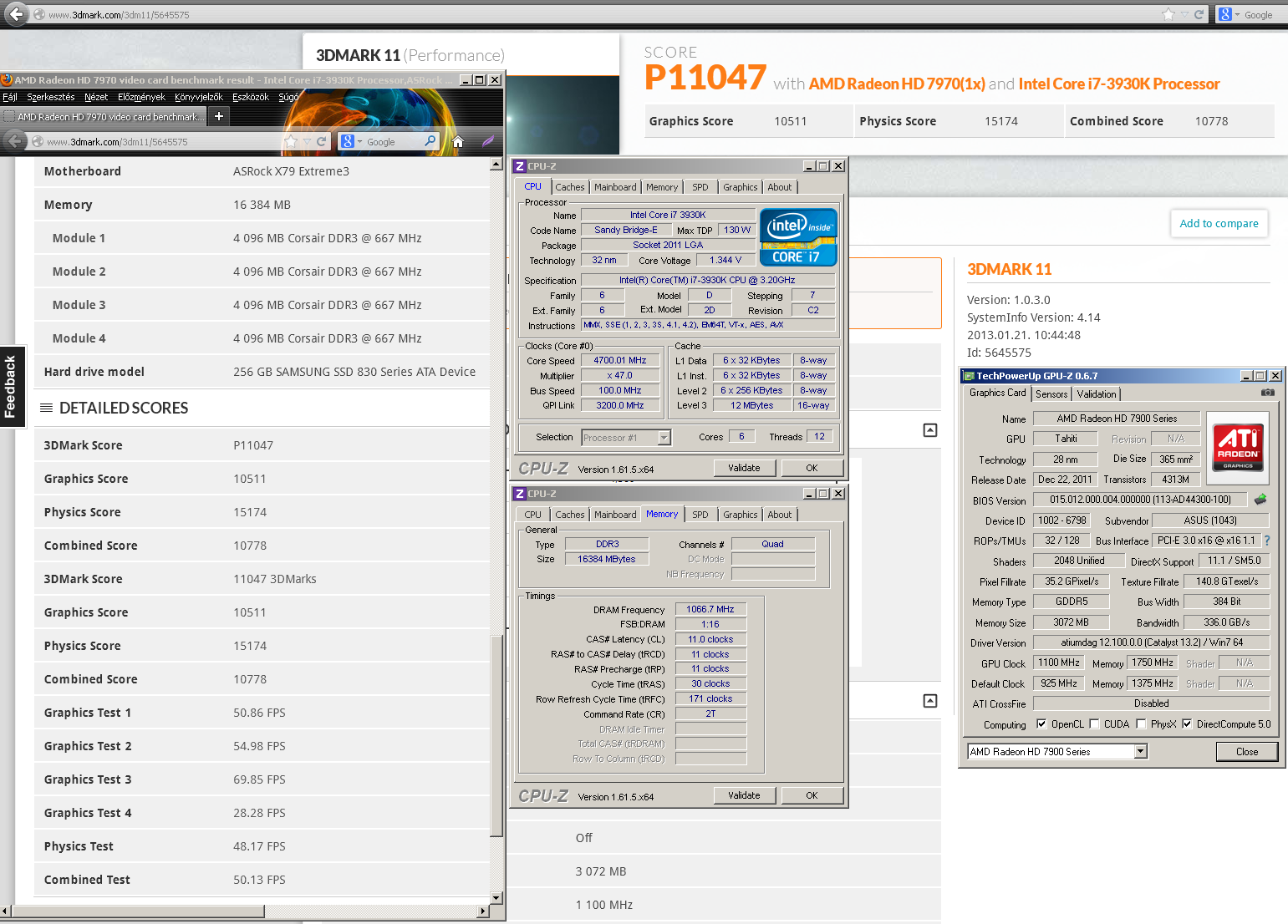Collapse the upper section arrow on 3DMark page
The height and width of the screenshot is (924, 1288).
(x=929, y=430)
